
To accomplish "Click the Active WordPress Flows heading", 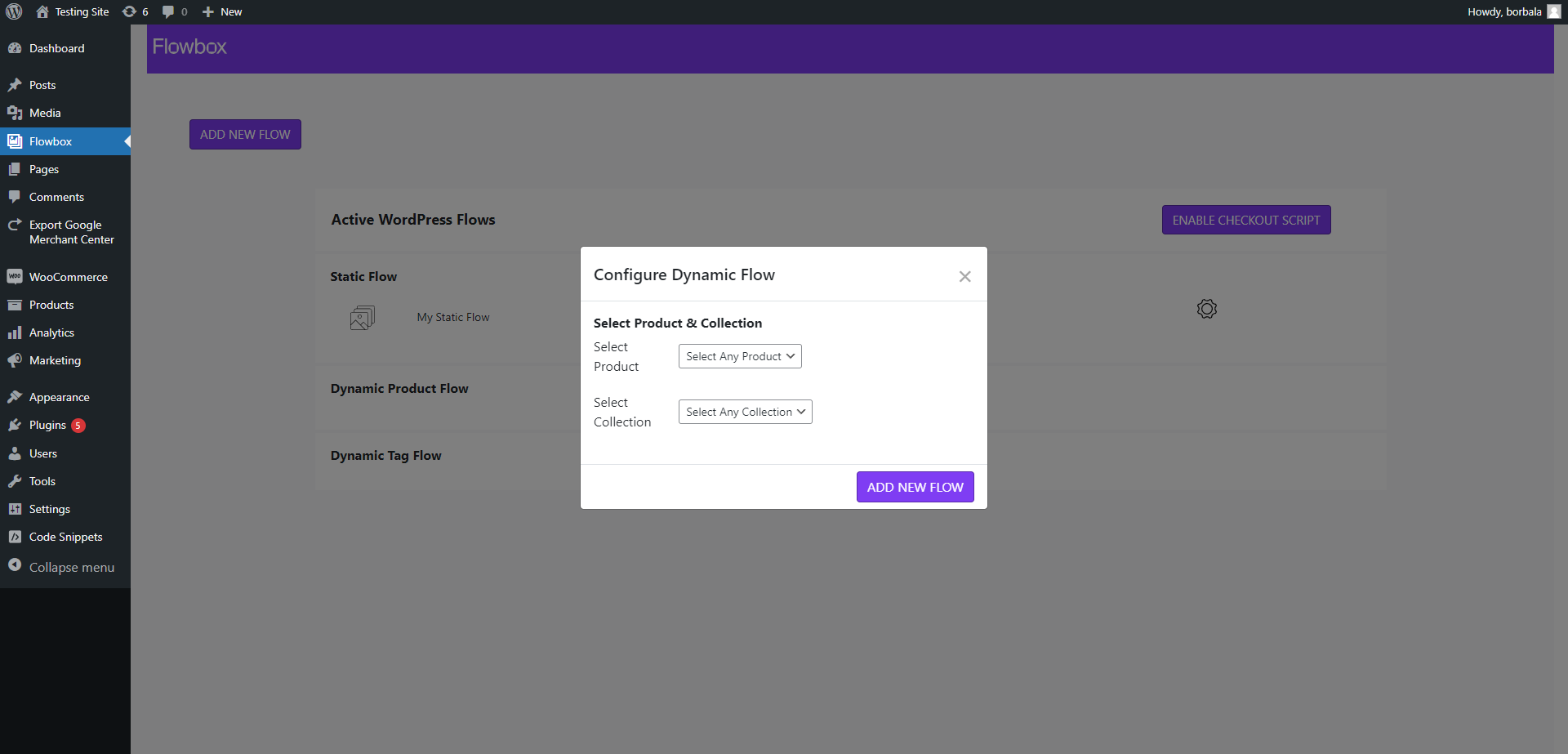I will coord(413,220).
